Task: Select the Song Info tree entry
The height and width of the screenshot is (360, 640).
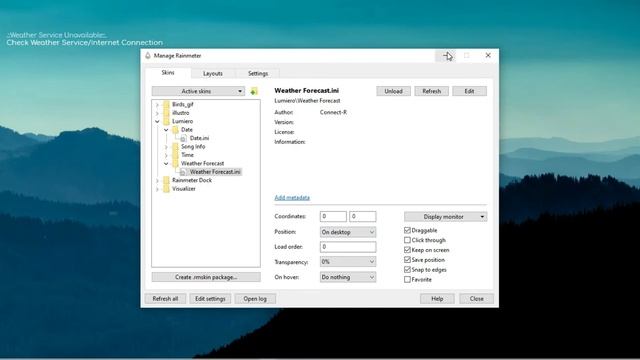Action: pos(193,147)
